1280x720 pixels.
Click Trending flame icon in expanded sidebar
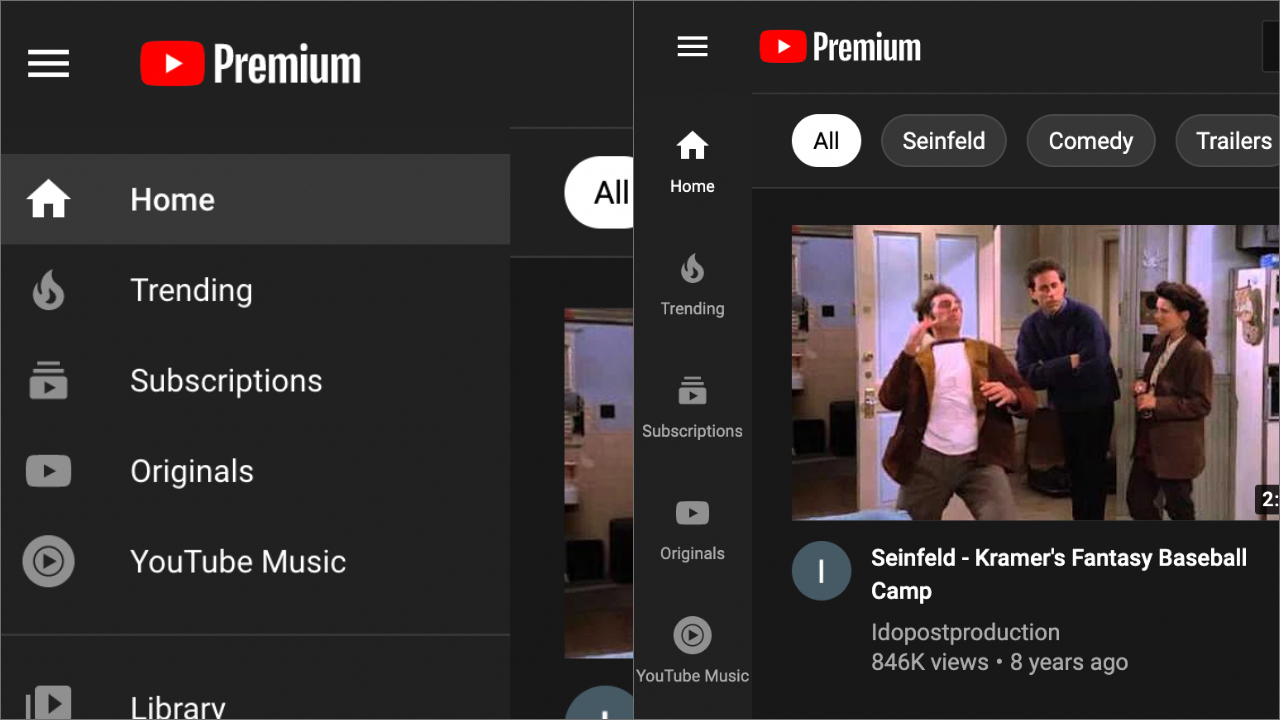click(x=48, y=290)
